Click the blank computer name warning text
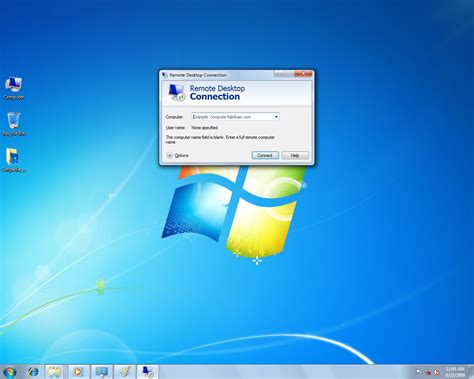Screen dimensions: 474x379 coord(220,140)
